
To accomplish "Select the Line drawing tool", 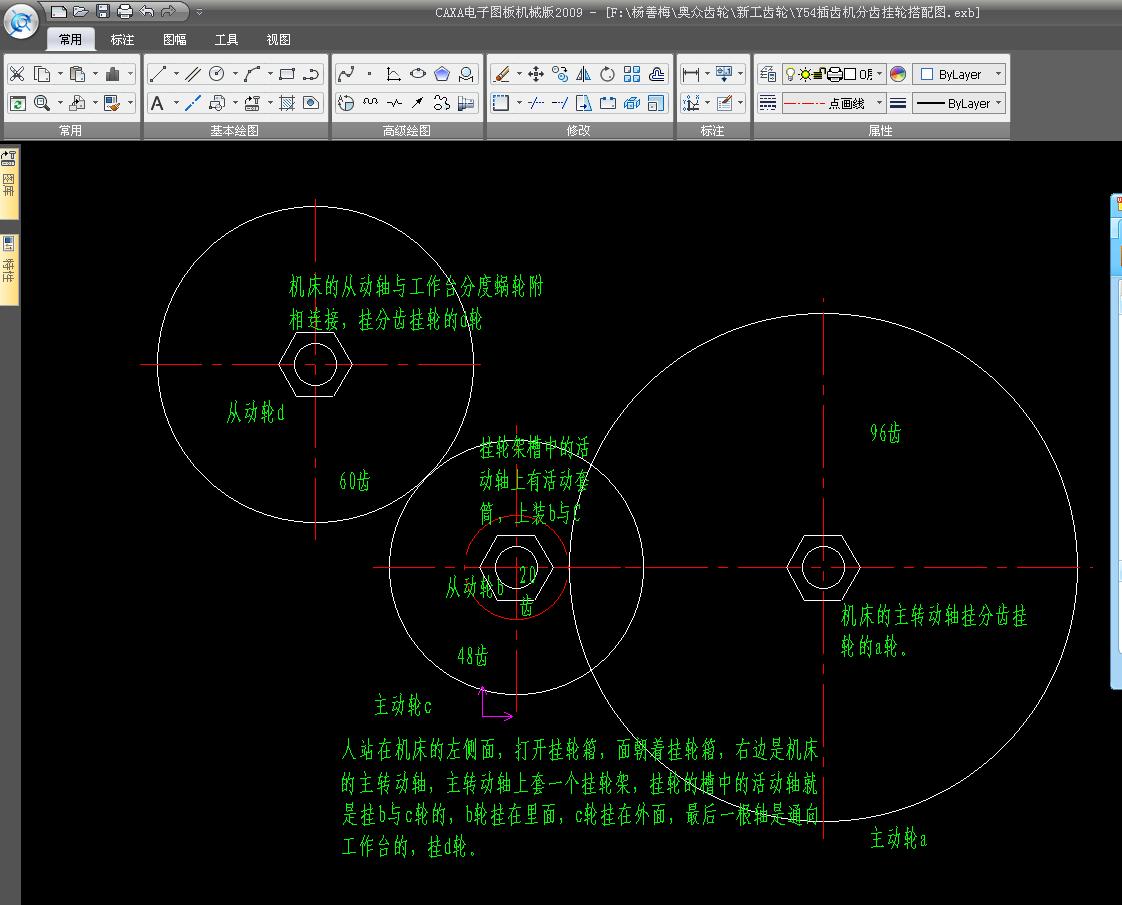I will point(157,74).
